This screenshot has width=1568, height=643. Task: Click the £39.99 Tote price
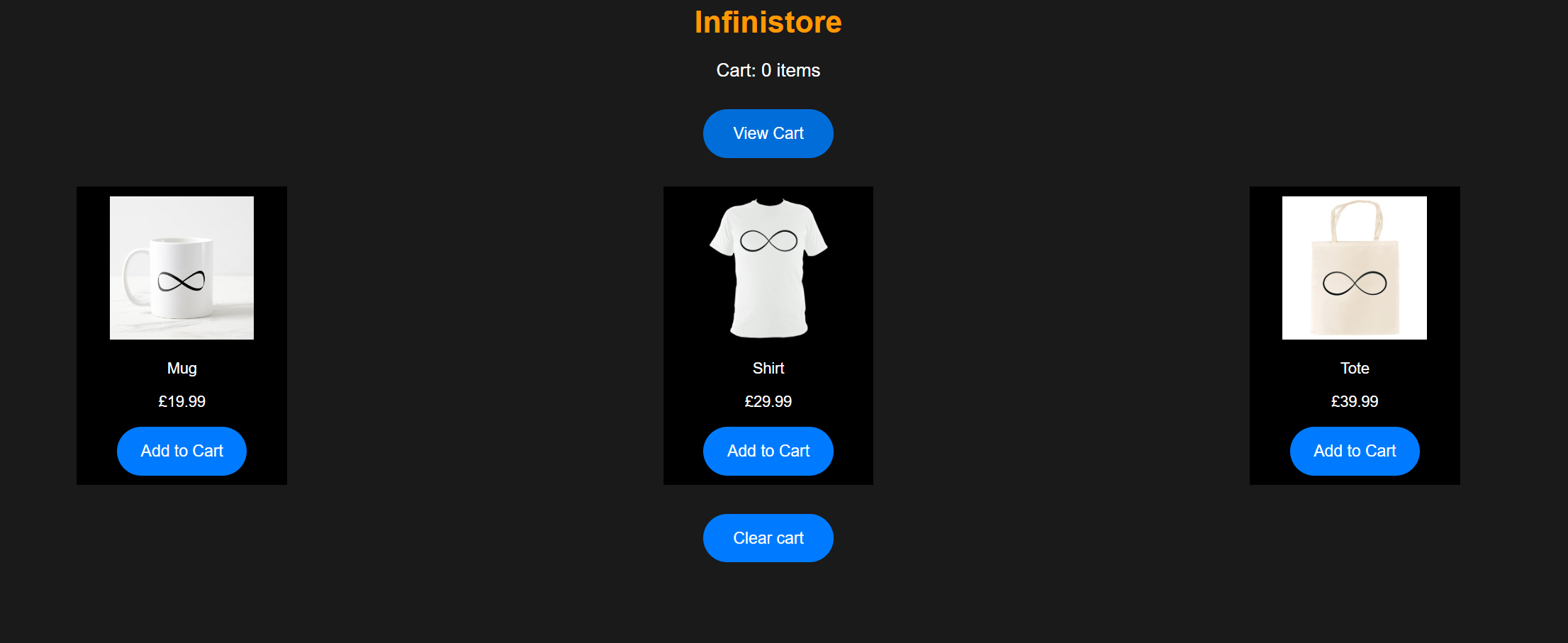pyautogui.click(x=1355, y=401)
